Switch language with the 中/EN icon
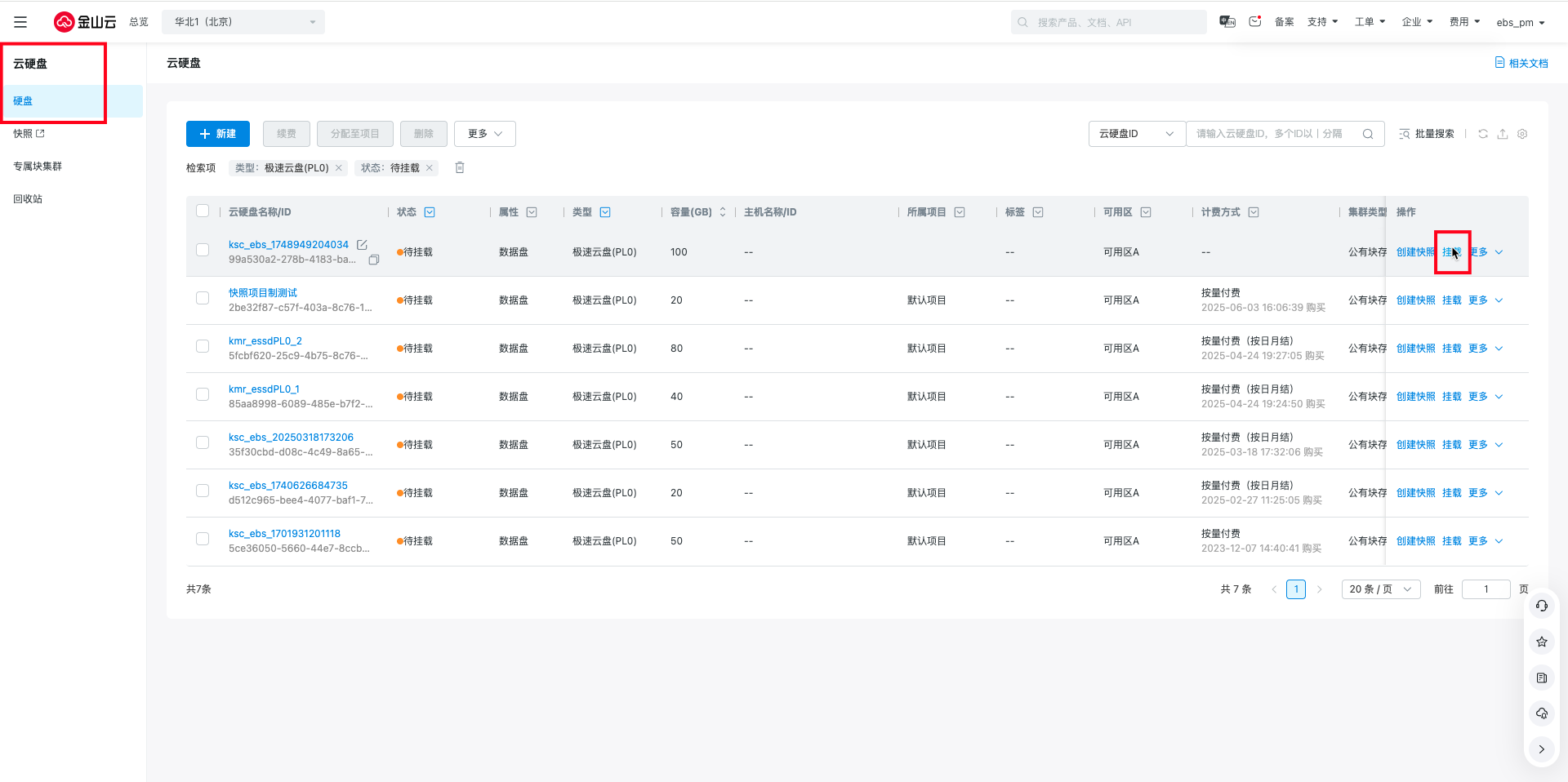 (x=1227, y=22)
